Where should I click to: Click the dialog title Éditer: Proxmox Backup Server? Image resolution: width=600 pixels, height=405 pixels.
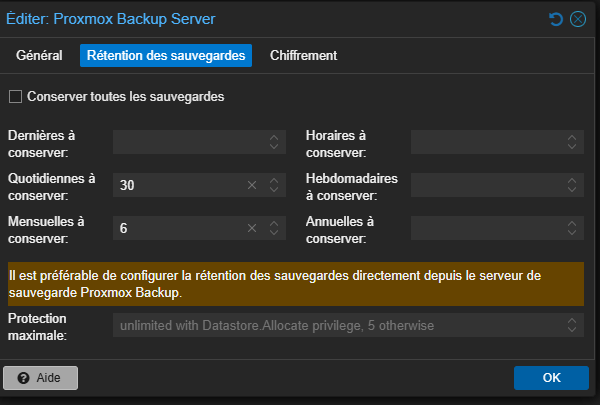pyautogui.click(x=111, y=19)
